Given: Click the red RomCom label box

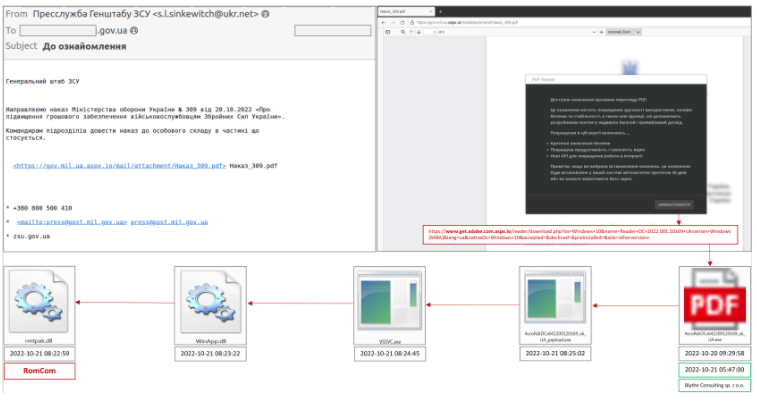Looking at the screenshot, I should pos(40,372).
